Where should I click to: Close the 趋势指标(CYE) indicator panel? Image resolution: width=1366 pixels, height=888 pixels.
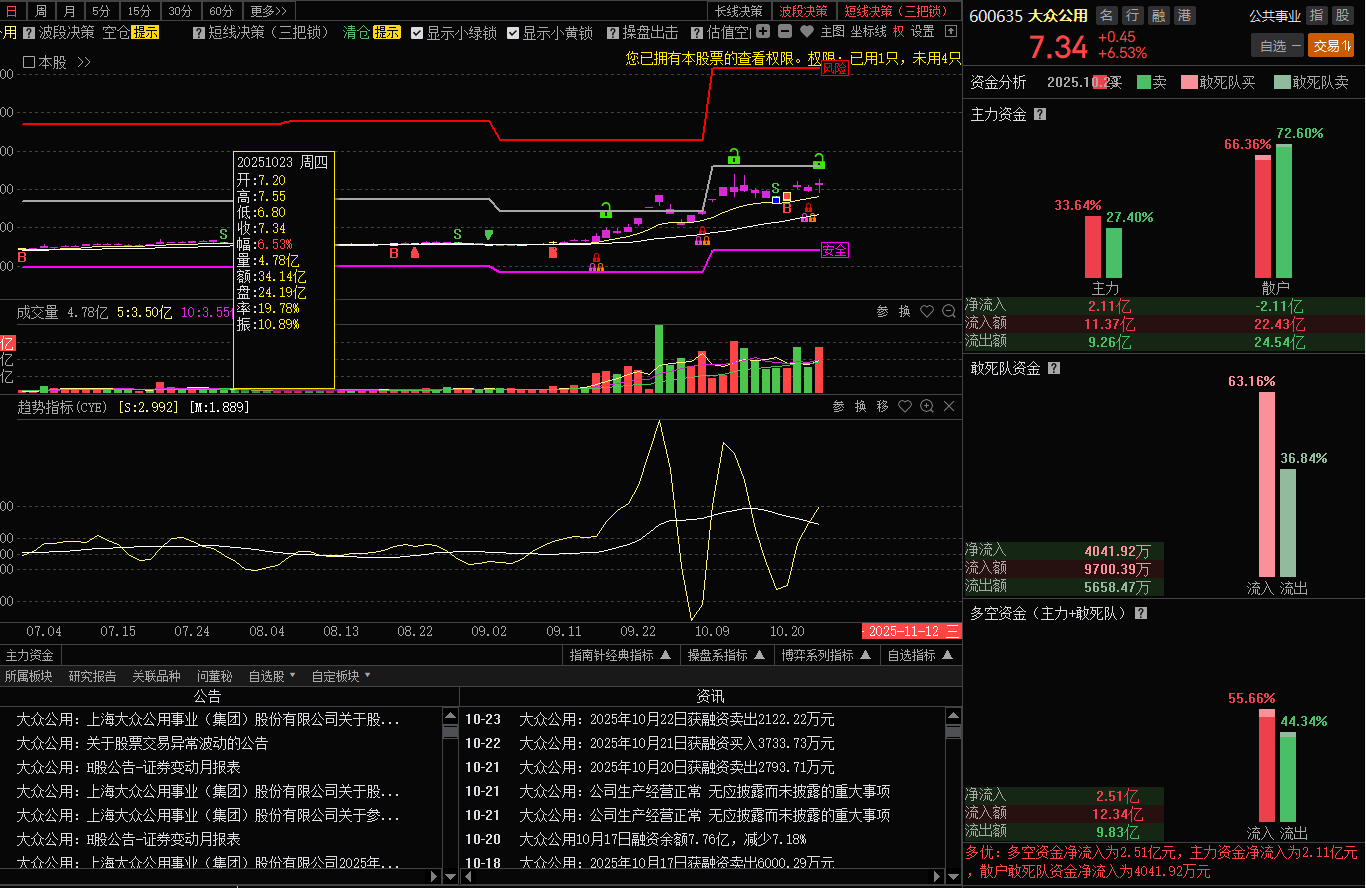[949, 406]
